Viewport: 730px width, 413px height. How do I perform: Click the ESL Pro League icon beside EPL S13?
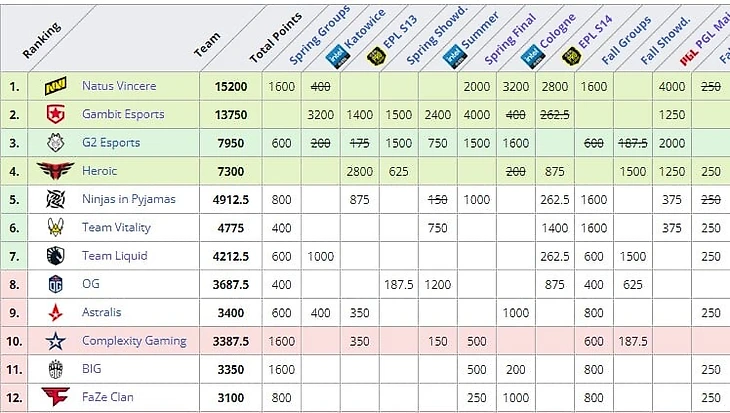tap(376, 57)
